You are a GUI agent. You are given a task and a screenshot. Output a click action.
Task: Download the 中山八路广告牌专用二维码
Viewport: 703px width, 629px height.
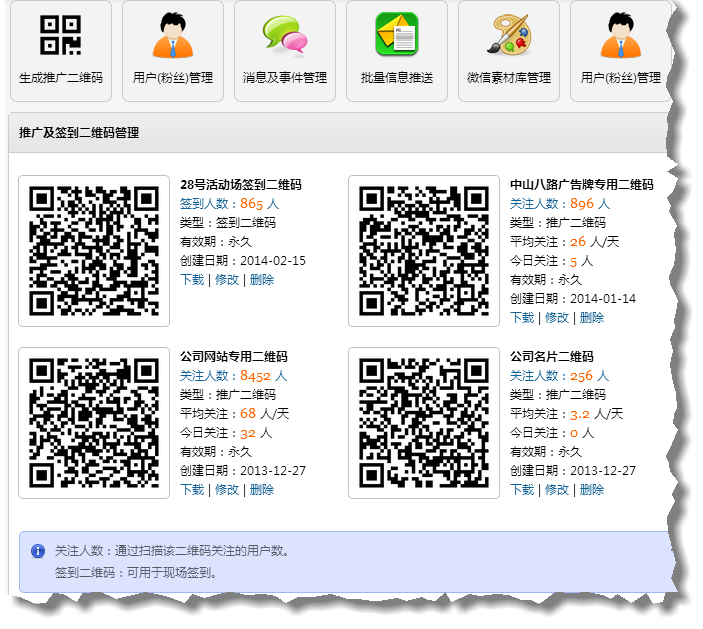click(x=522, y=318)
